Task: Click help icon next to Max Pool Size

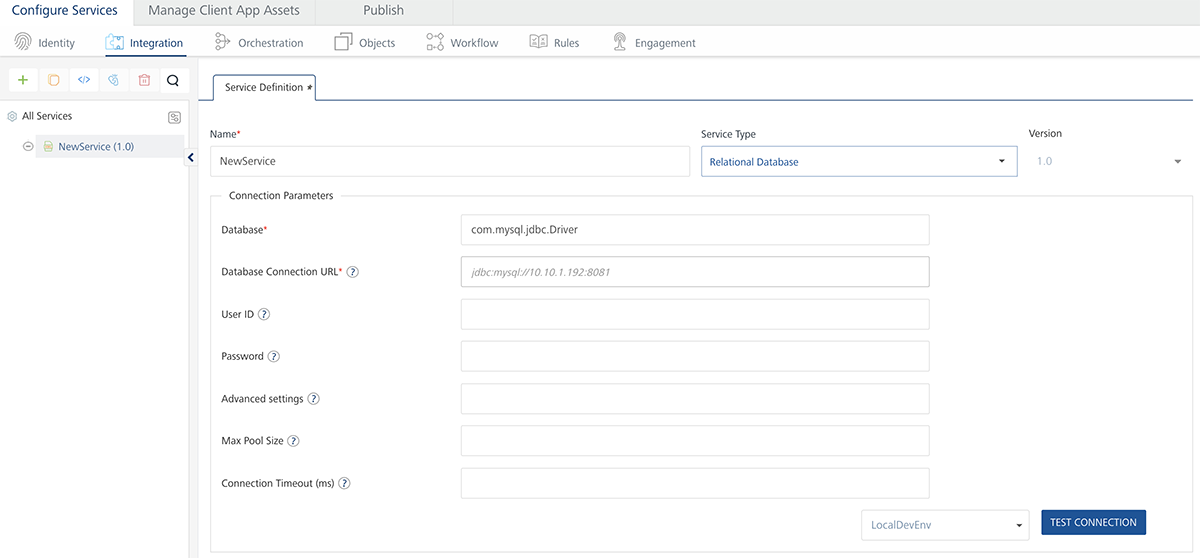Action: (294, 441)
